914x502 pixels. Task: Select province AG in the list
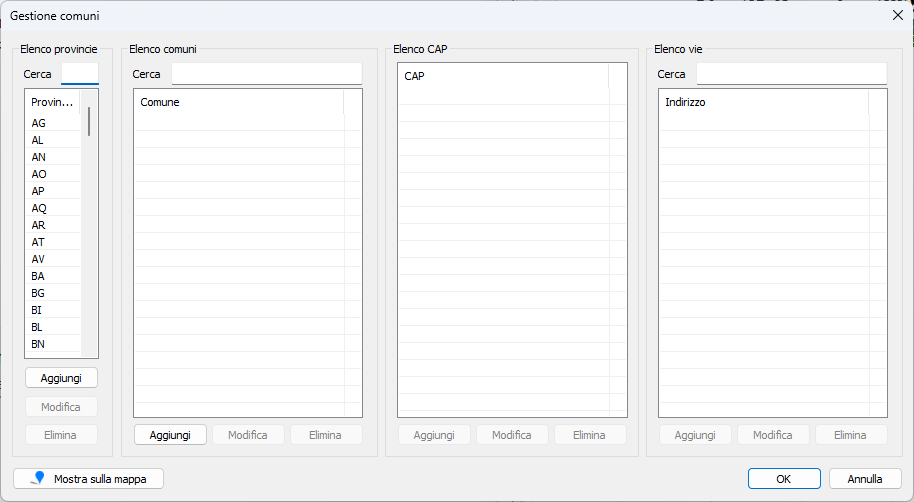click(x=39, y=123)
